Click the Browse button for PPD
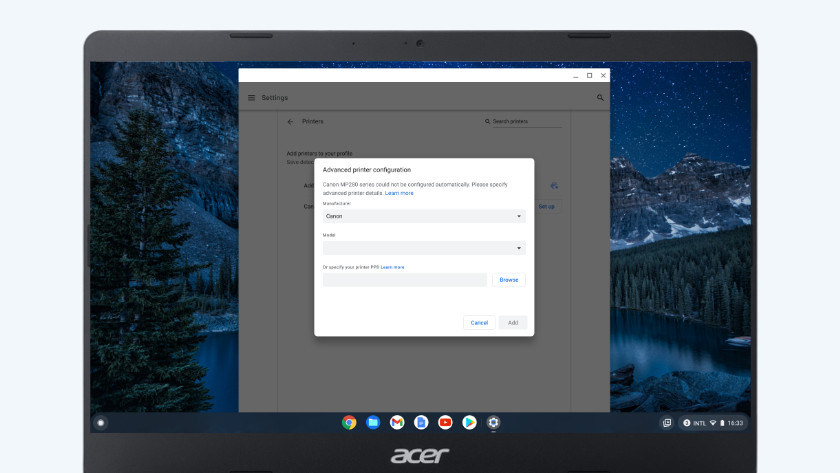Screen dimensions: 840x473 pyautogui.click(x=509, y=280)
